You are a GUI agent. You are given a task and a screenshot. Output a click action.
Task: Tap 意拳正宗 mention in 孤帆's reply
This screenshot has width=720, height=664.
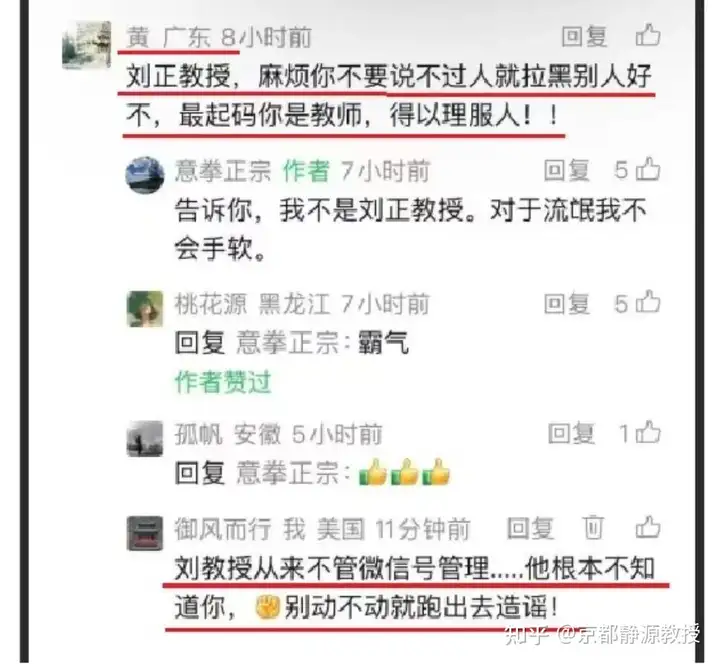point(287,473)
